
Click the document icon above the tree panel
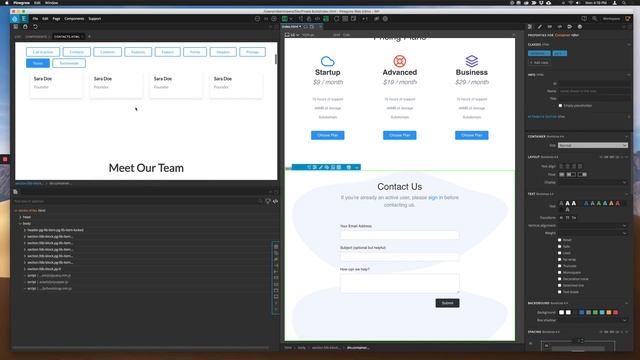(16, 192)
